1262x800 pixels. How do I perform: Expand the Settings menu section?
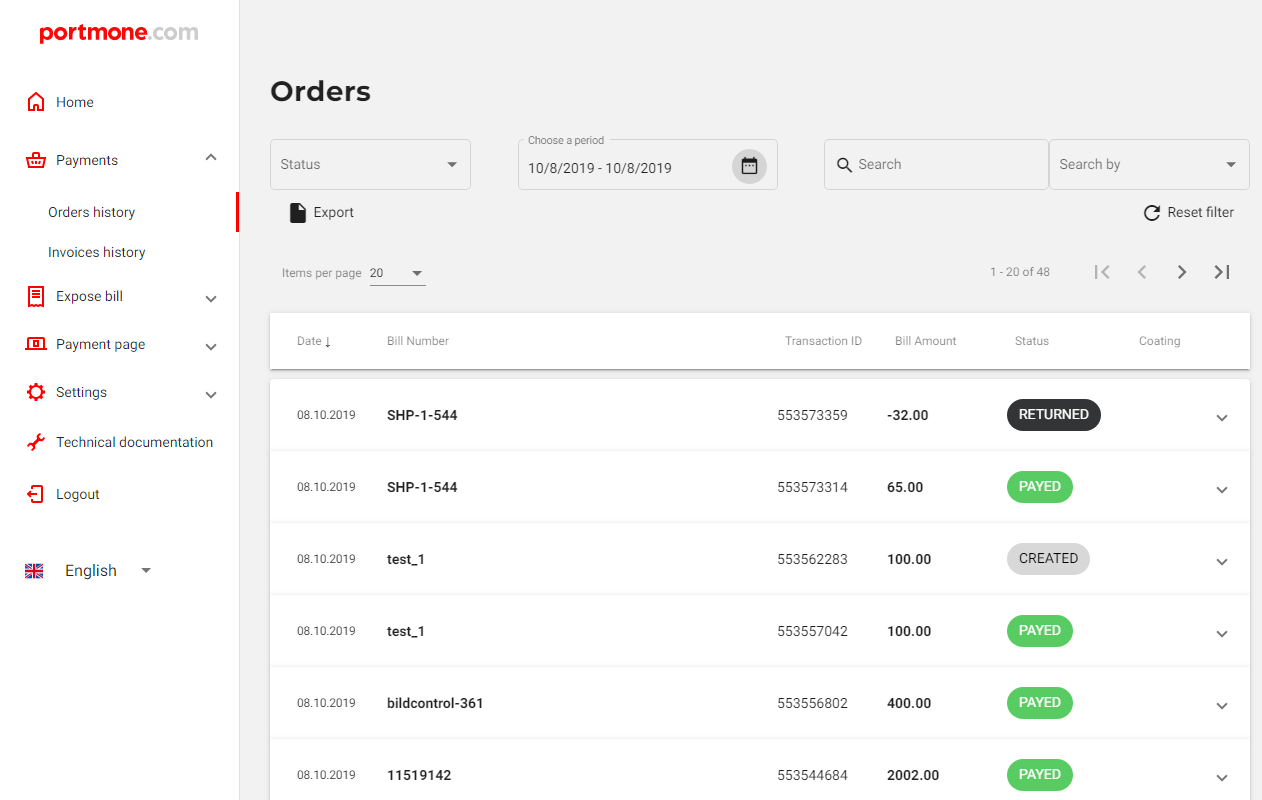coord(211,394)
